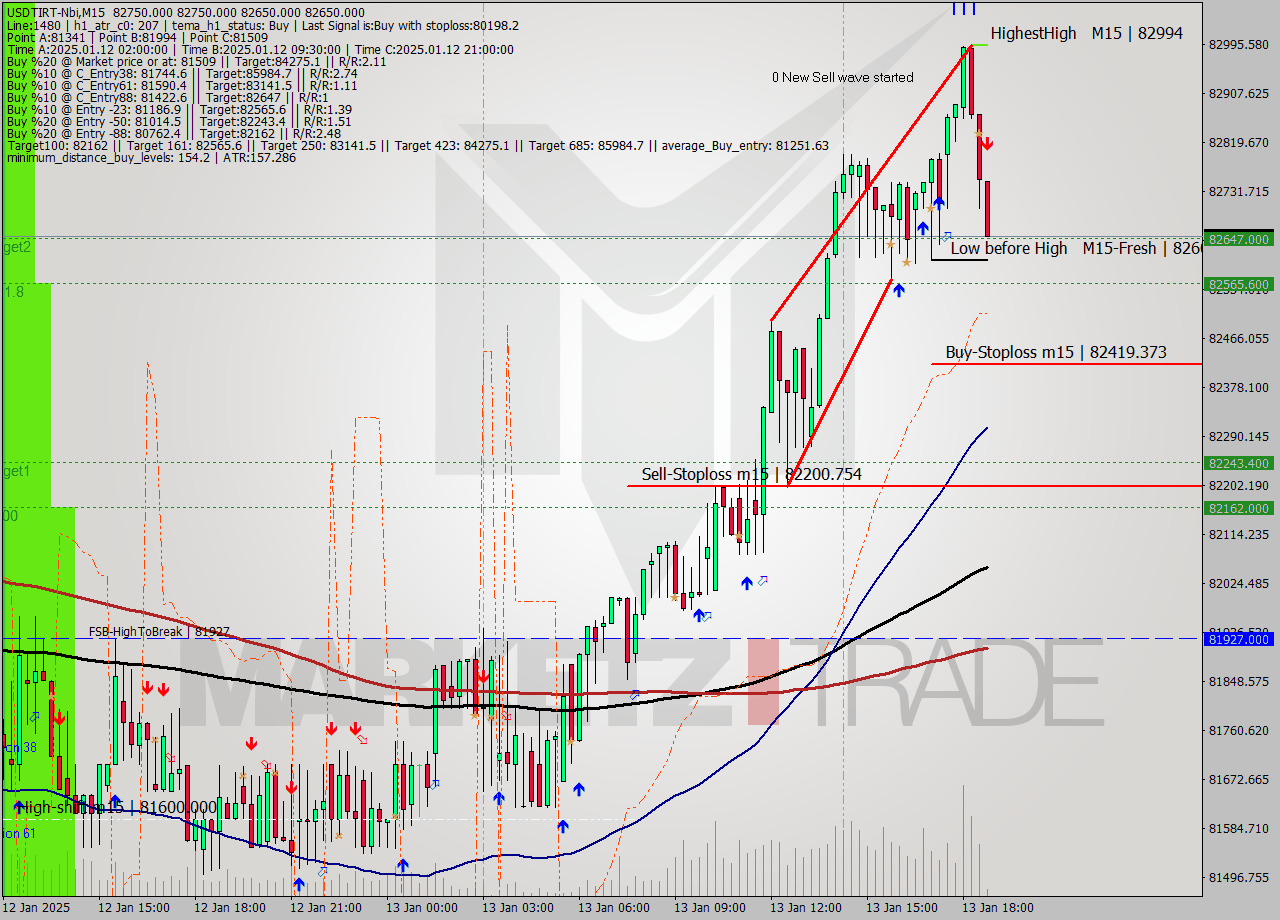1280x920 pixels.
Task: Click the 'Buy %10 @ C_Entry61' header line
Action: 181,85
